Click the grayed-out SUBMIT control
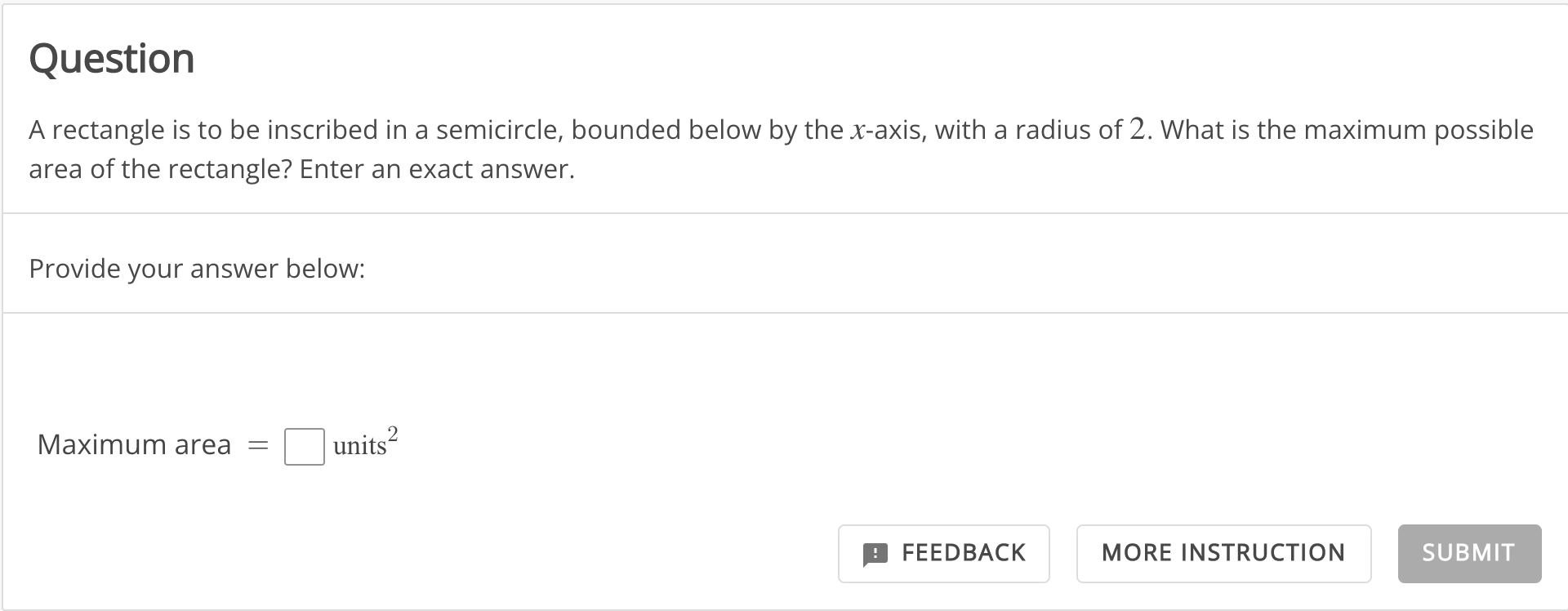 (x=1468, y=553)
